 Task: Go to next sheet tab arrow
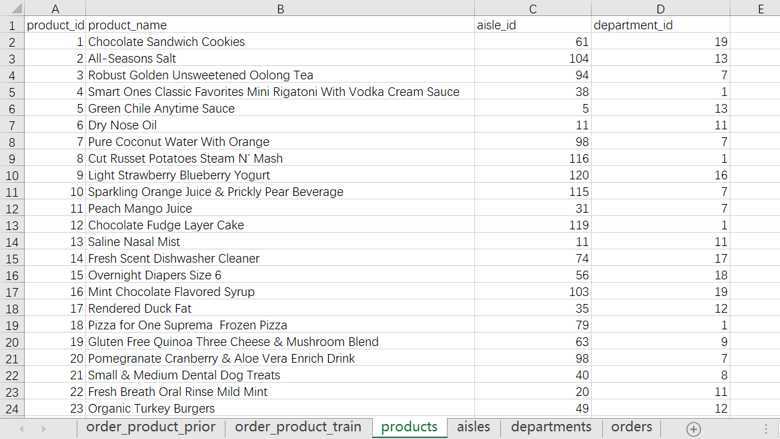(44, 429)
